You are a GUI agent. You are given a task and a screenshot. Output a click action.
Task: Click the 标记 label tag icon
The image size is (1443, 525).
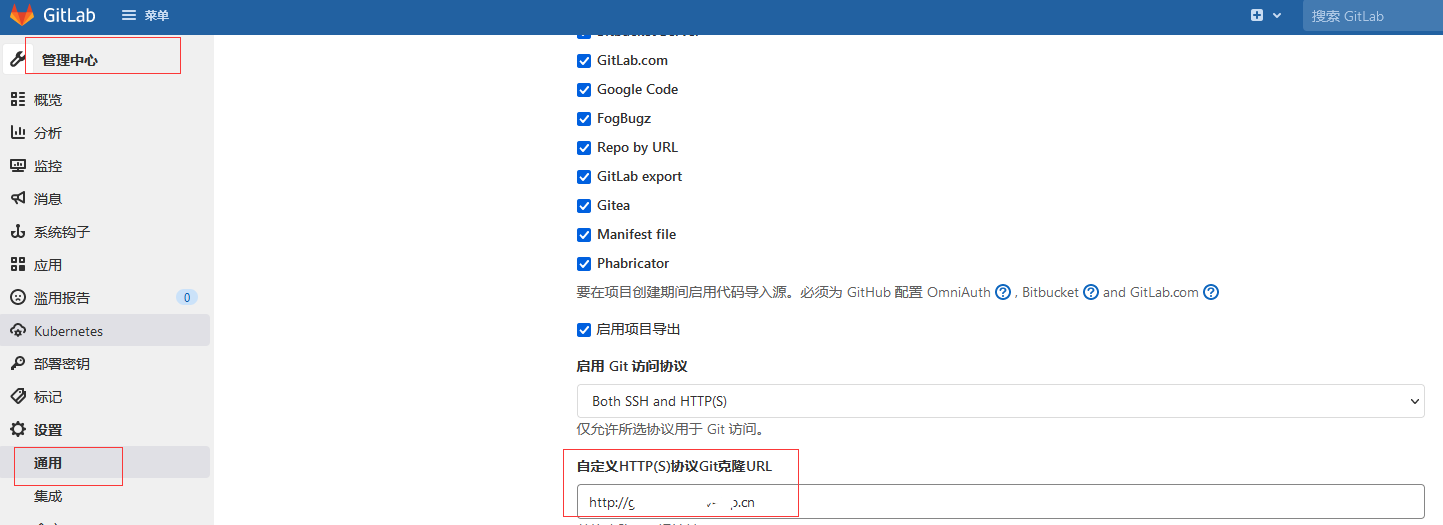[18, 396]
